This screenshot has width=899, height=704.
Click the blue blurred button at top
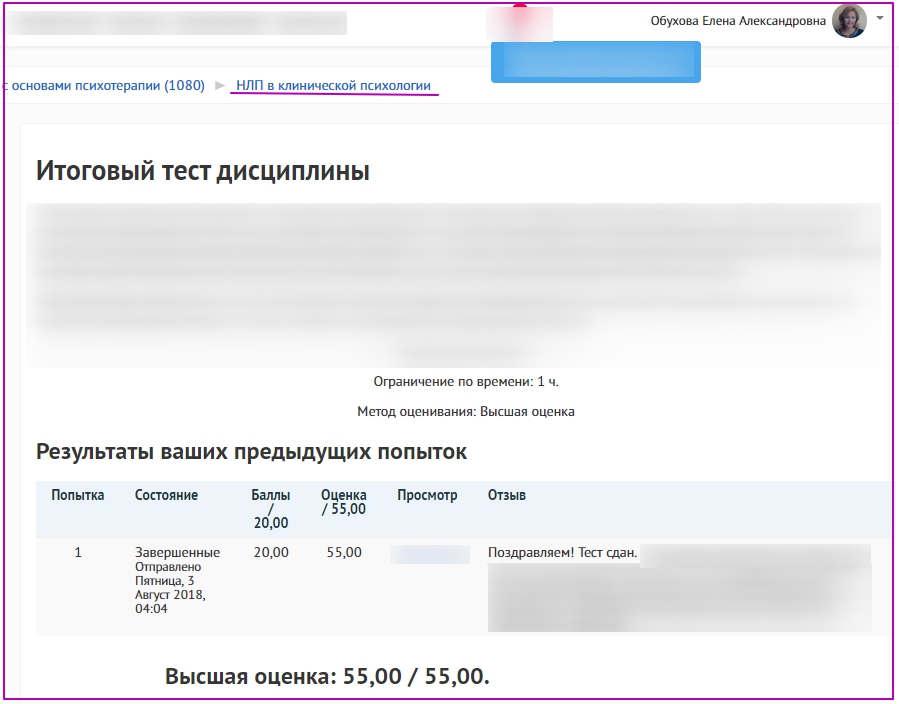pos(595,62)
